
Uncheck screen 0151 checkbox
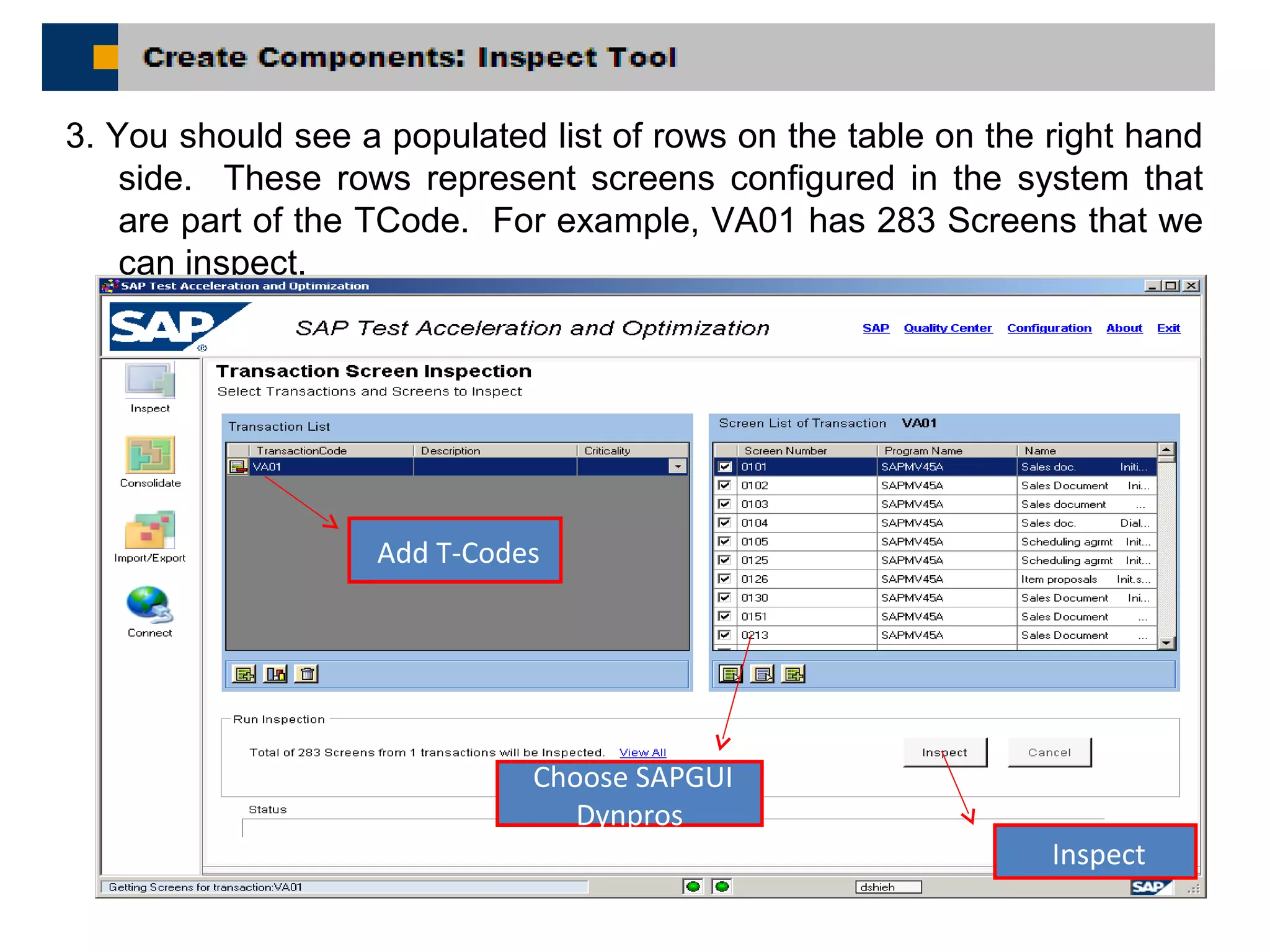(x=725, y=616)
